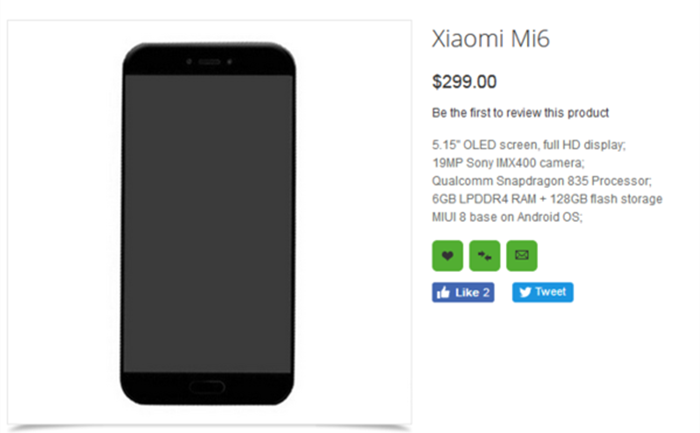Image resolution: width=700 pixels, height=433 pixels.
Task: Click the MIUI 8 Android OS line
Action: click(507, 217)
